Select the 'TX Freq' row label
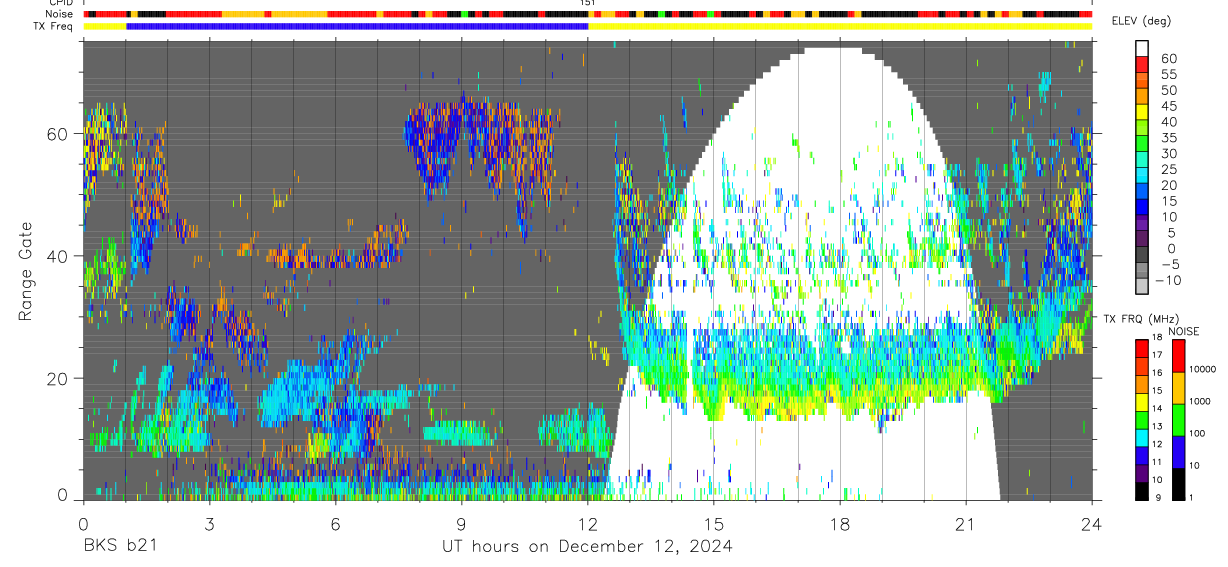1228x567 pixels. (x=54, y=27)
